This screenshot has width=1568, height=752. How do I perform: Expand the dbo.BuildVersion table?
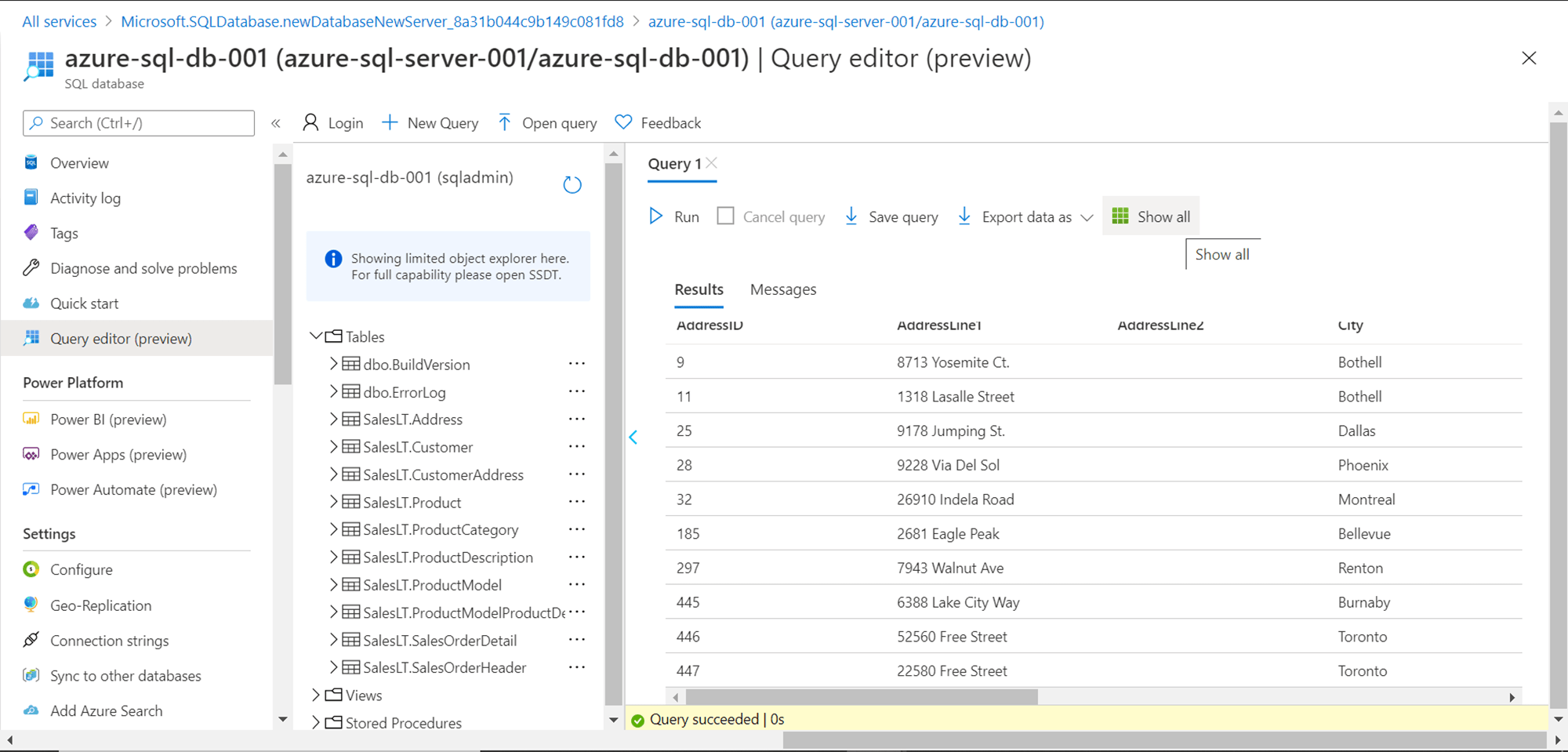333,364
